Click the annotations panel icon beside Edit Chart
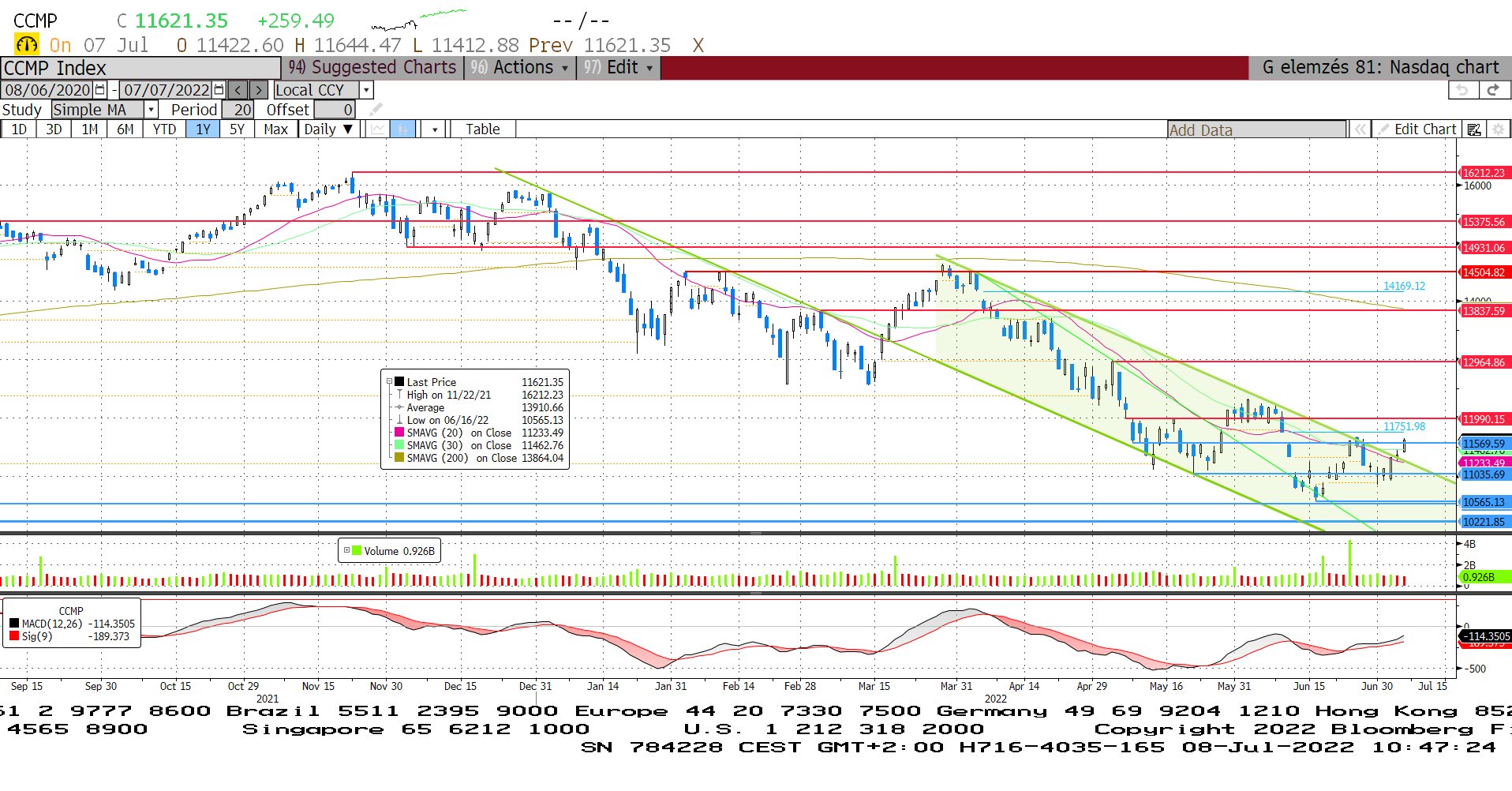 (x=1473, y=129)
